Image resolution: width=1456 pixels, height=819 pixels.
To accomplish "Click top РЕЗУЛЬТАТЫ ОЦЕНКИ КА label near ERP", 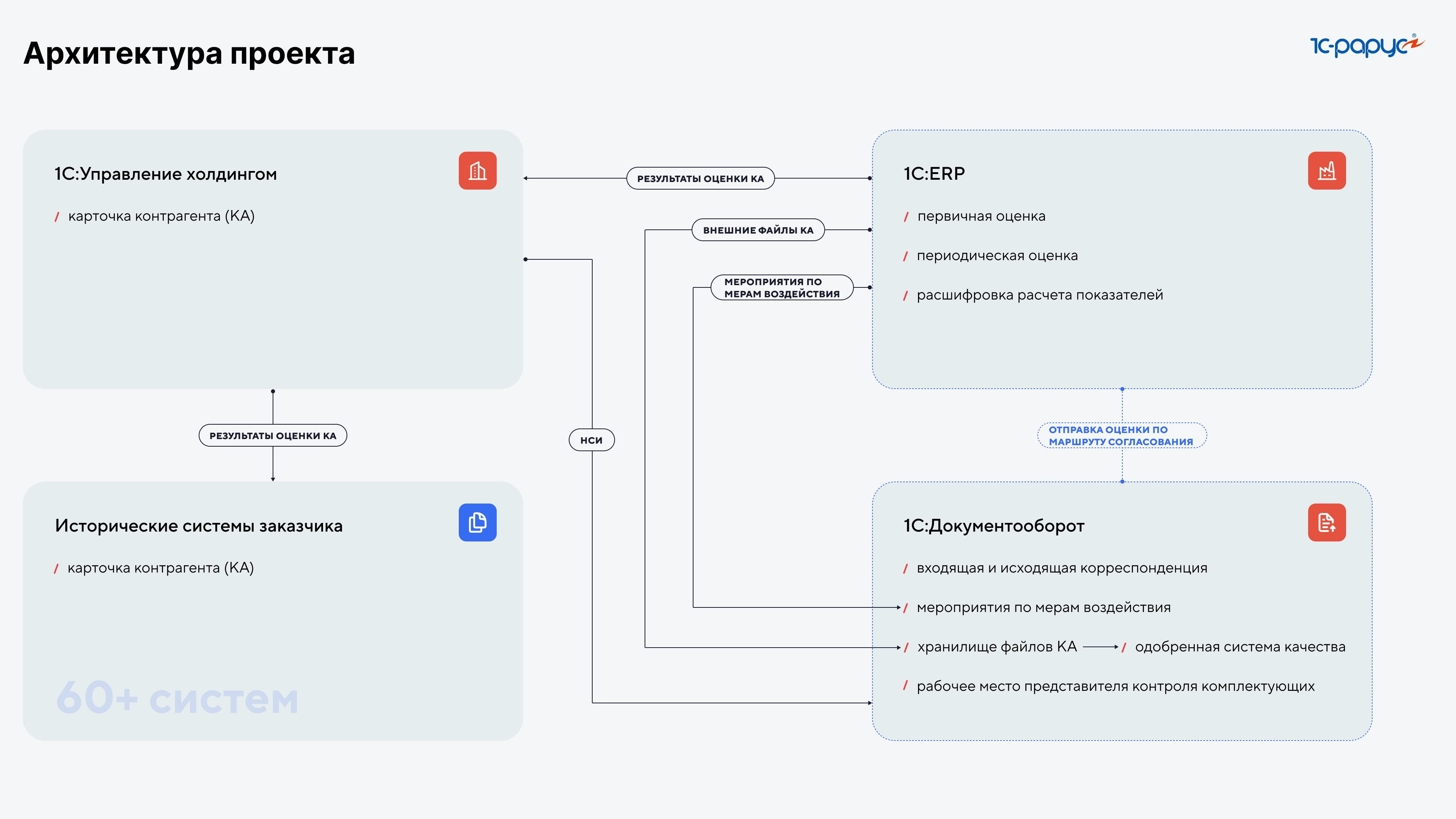I will tap(700, 179).
